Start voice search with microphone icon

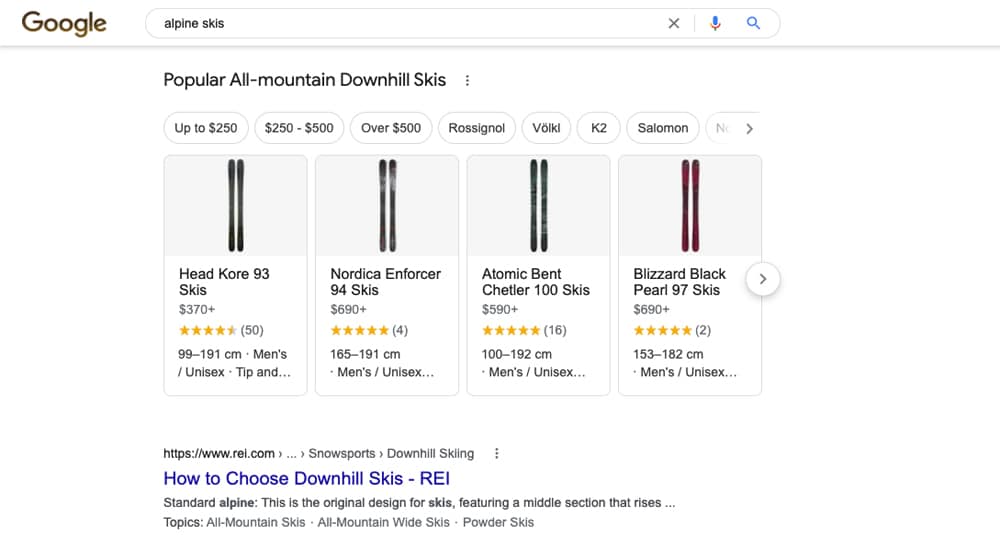(714, 23)
